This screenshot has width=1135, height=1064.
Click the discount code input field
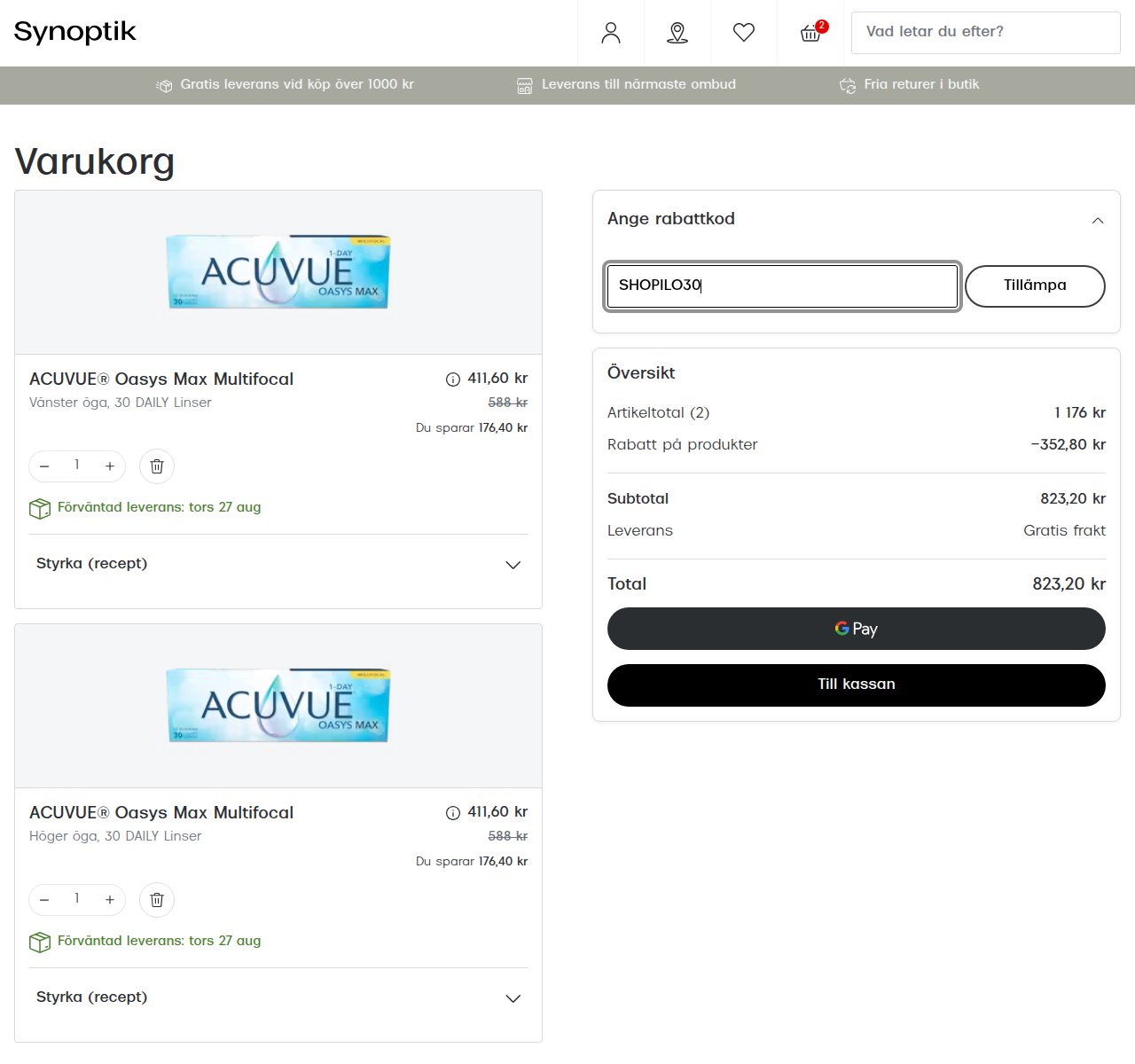782,286
